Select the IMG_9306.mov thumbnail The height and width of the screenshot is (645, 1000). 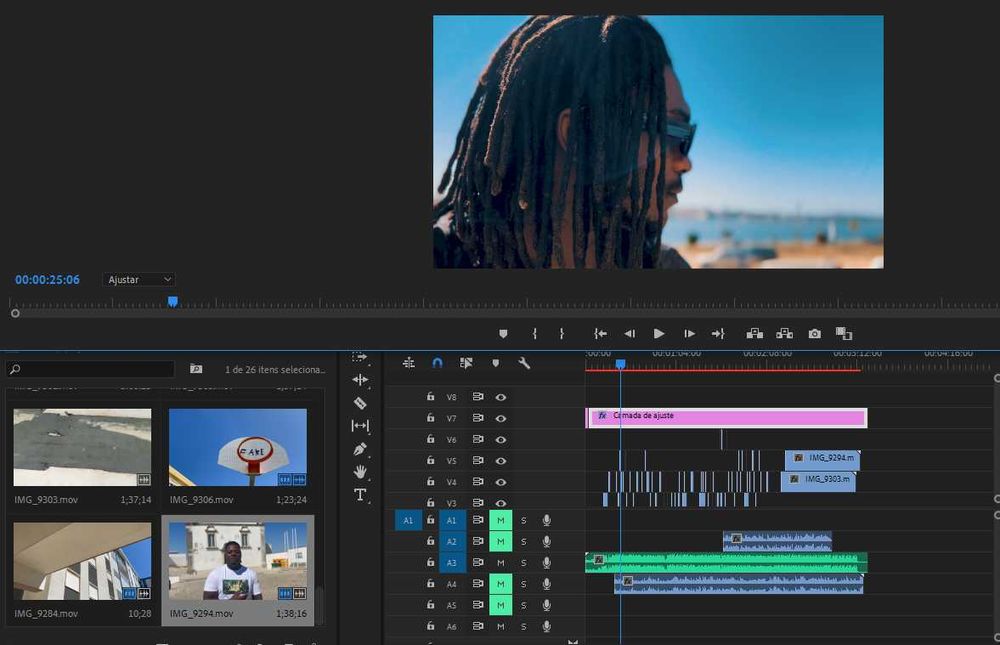coord(238,448)
